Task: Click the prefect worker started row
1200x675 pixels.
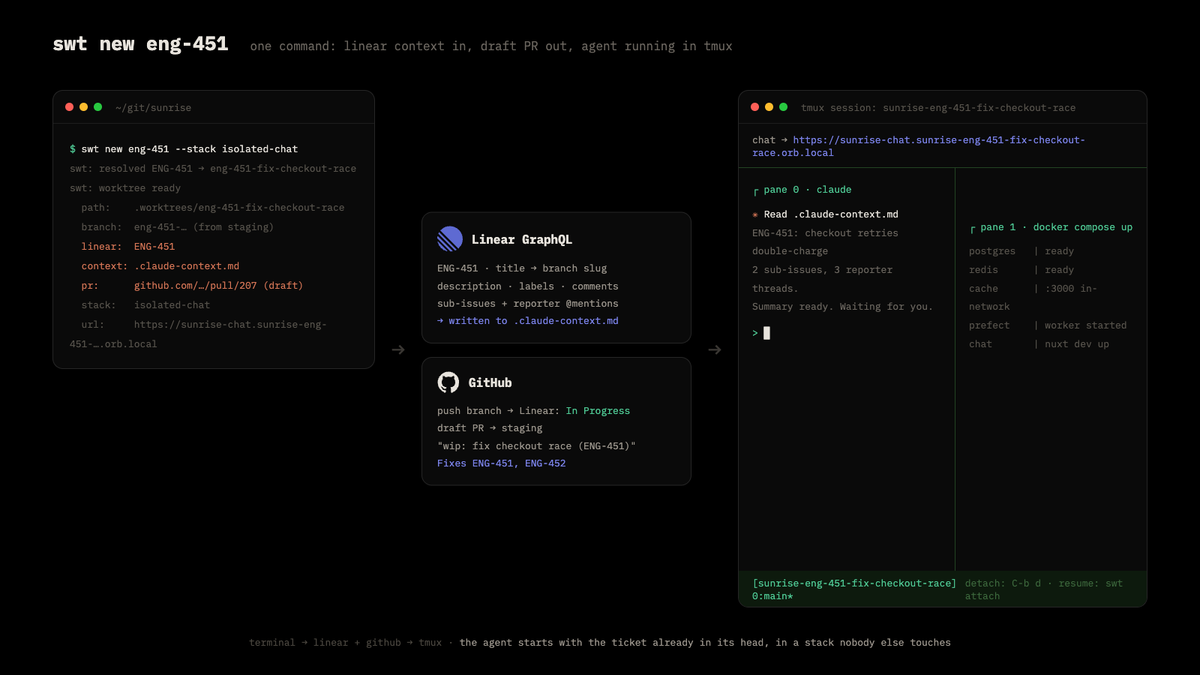Action: point(1047,325)
